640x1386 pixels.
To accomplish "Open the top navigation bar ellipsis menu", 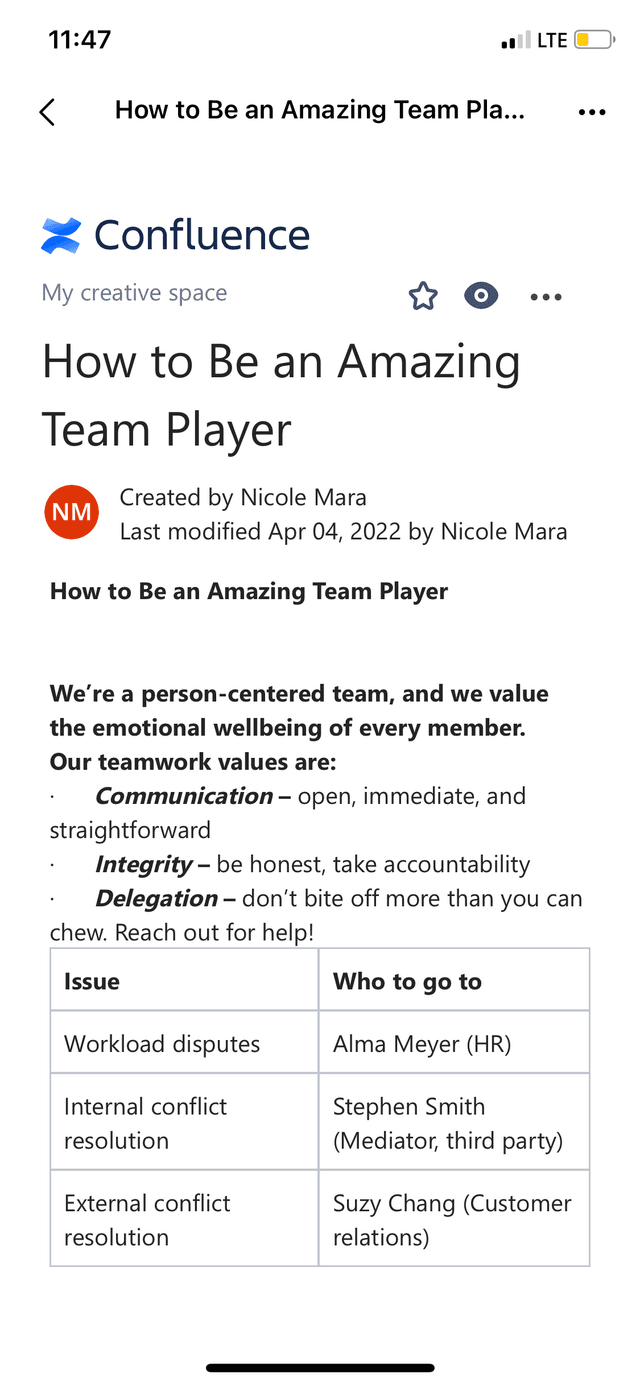I will 592,112.
